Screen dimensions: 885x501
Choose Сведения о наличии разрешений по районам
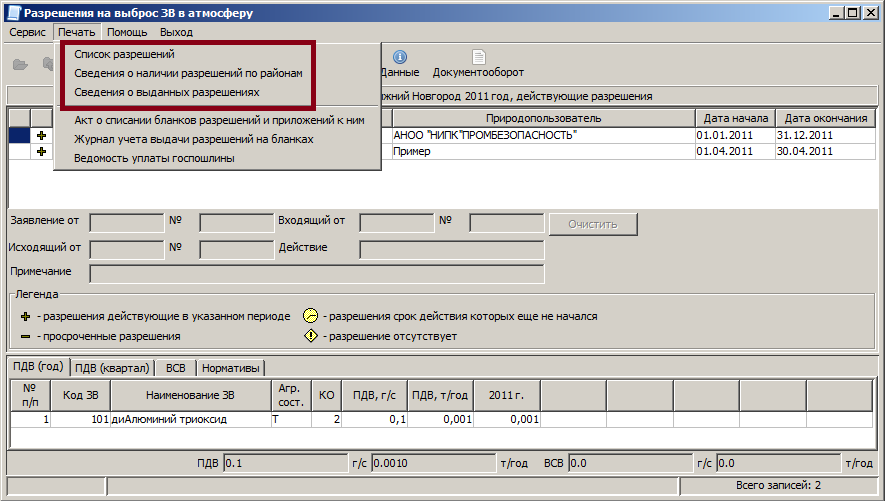click(188, 73)
